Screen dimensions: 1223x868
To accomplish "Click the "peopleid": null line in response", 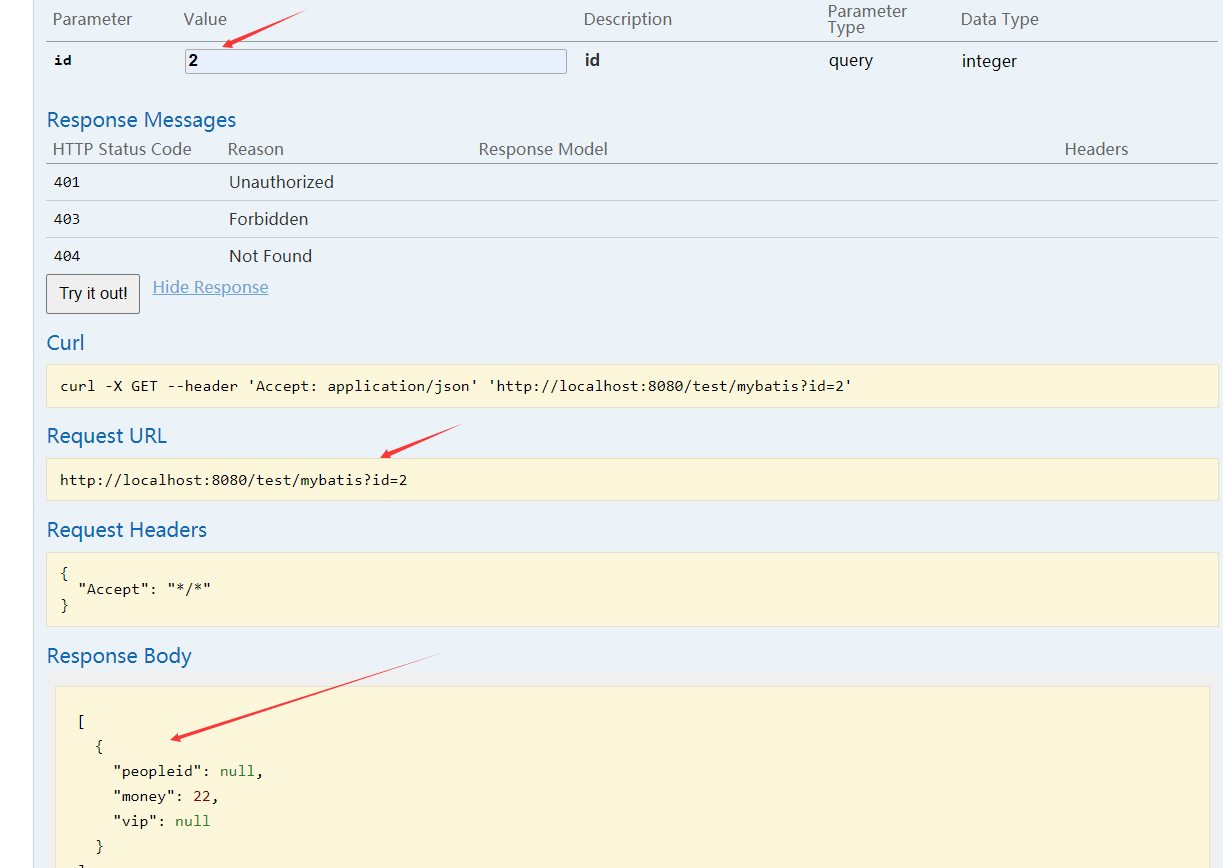I will 188,771.
